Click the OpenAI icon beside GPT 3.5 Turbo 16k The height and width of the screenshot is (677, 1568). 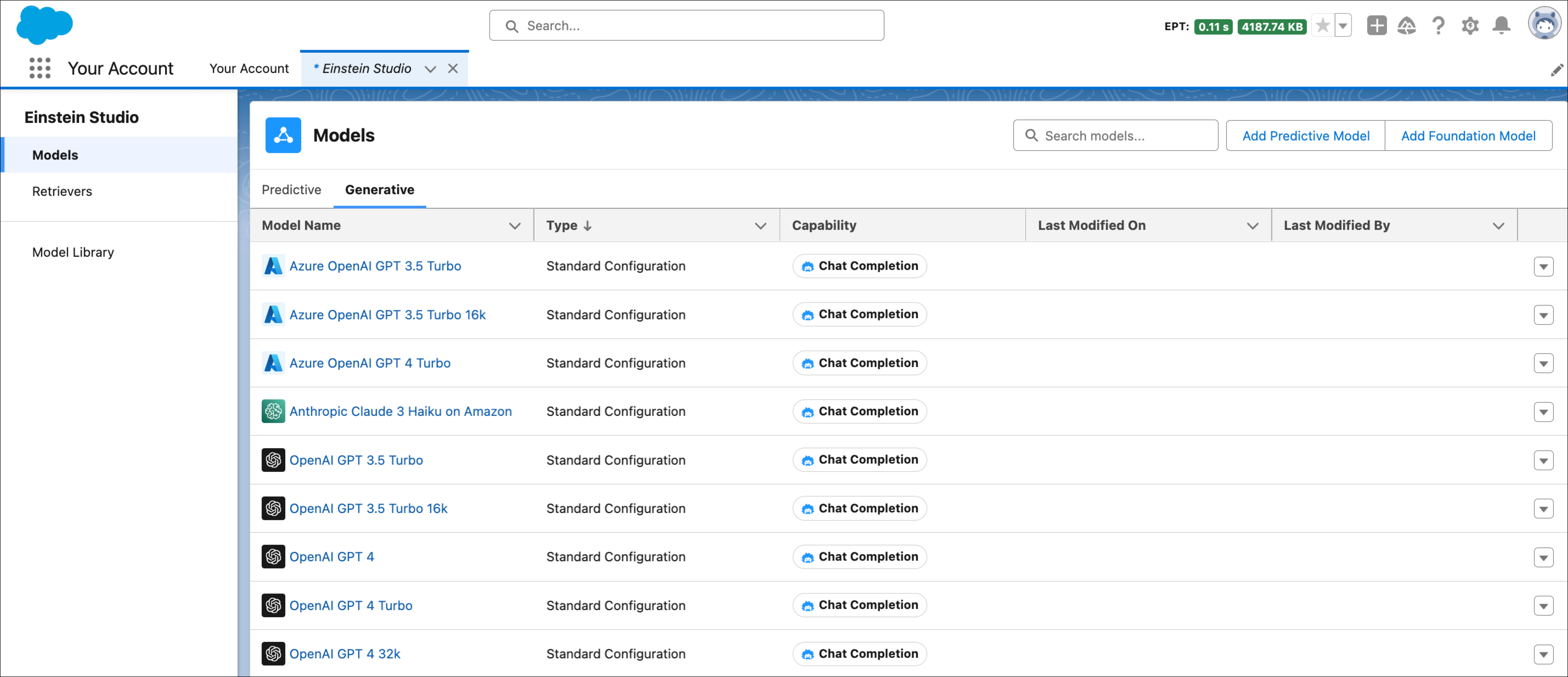pyautogui.click(x=273, y=508)
